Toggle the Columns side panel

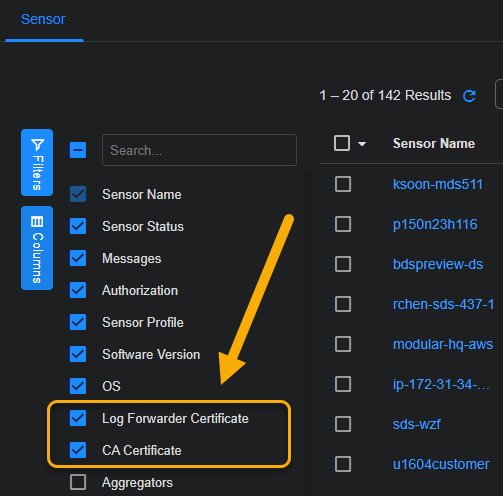[x=37, y=248]
